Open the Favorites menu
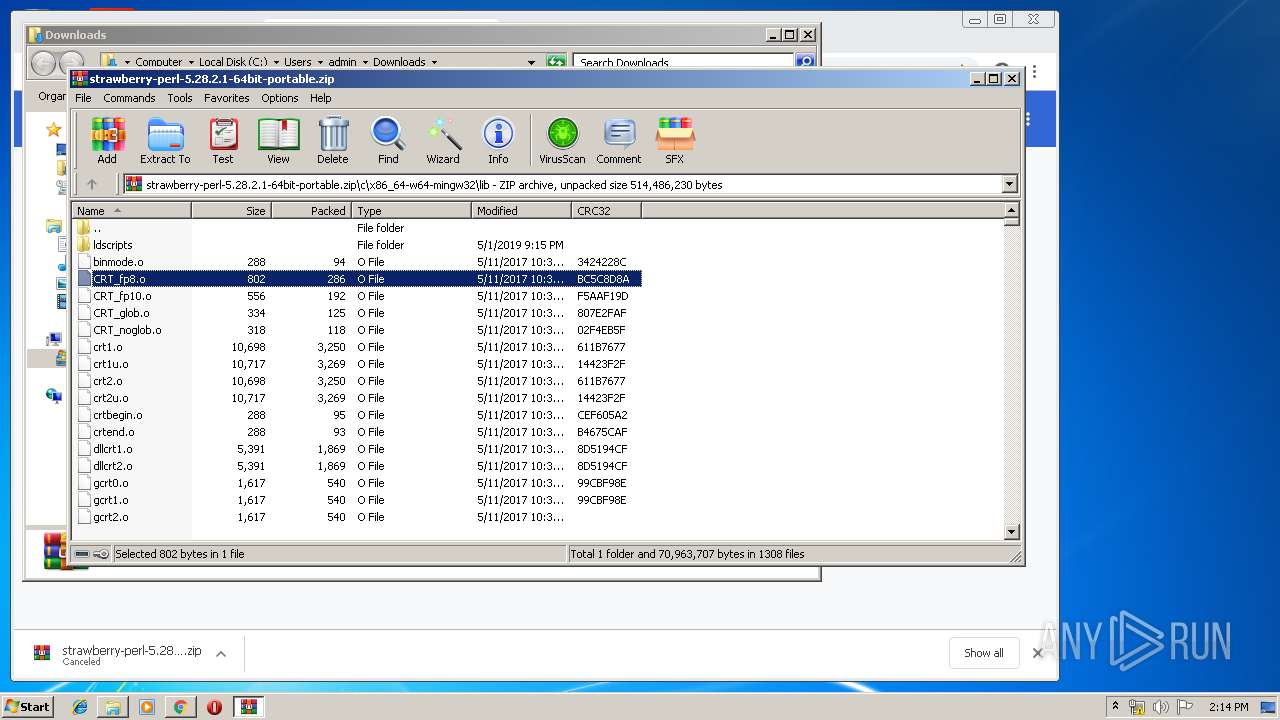The height and width of the screenshot is (720, 1280). pos(227,98)
